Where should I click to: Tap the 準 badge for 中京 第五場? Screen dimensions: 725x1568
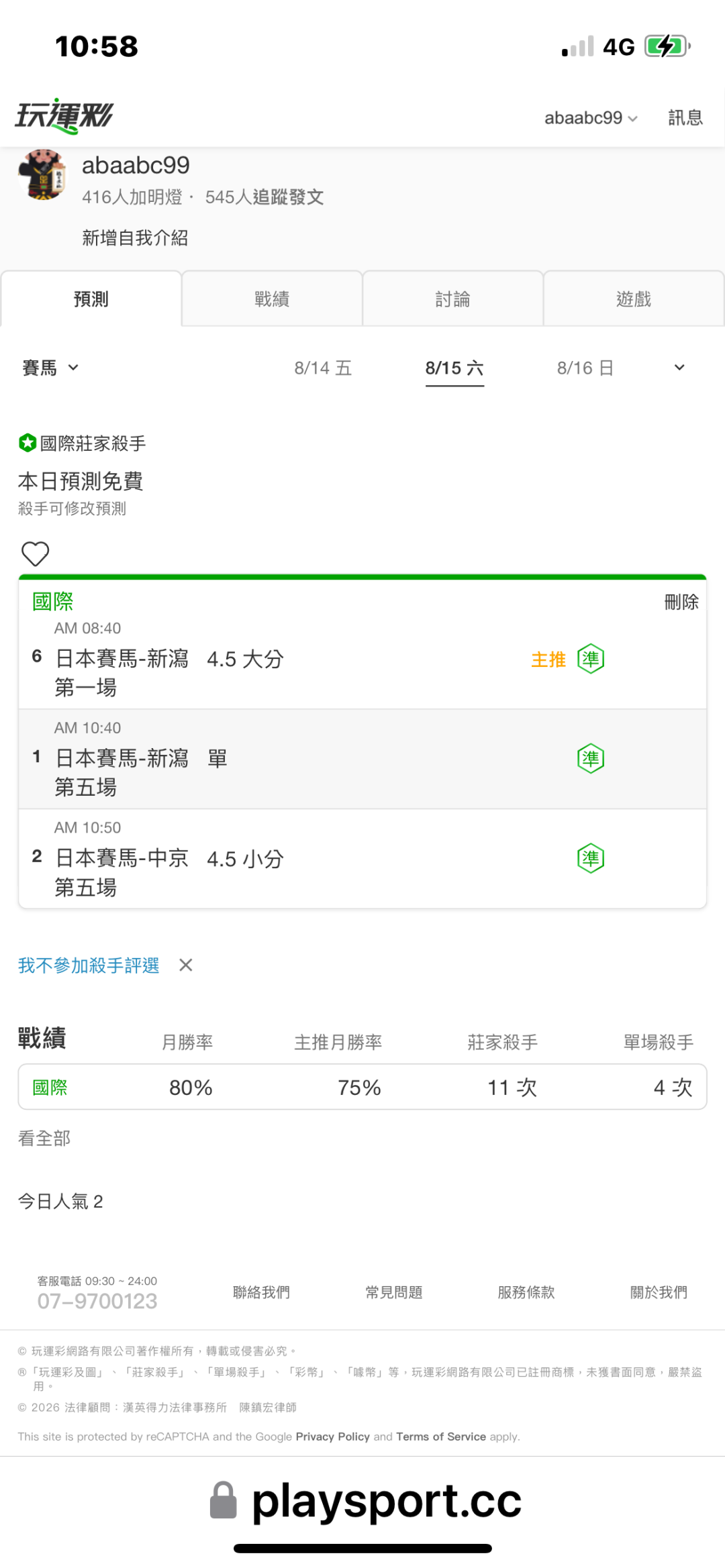[591, 858]
